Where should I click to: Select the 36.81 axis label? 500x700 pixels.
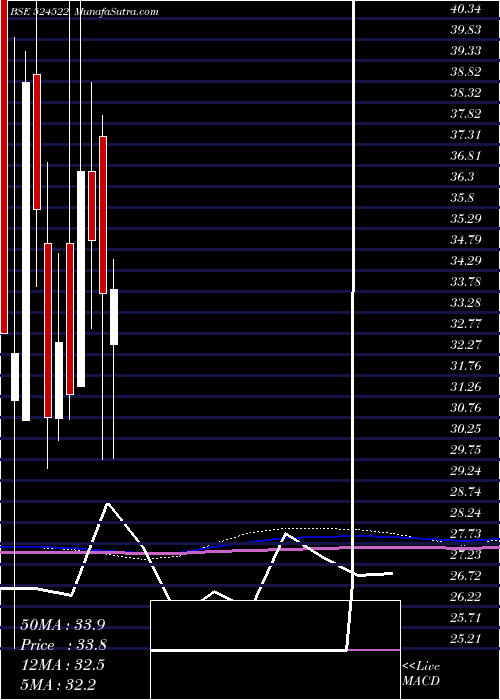click(466, 156)
